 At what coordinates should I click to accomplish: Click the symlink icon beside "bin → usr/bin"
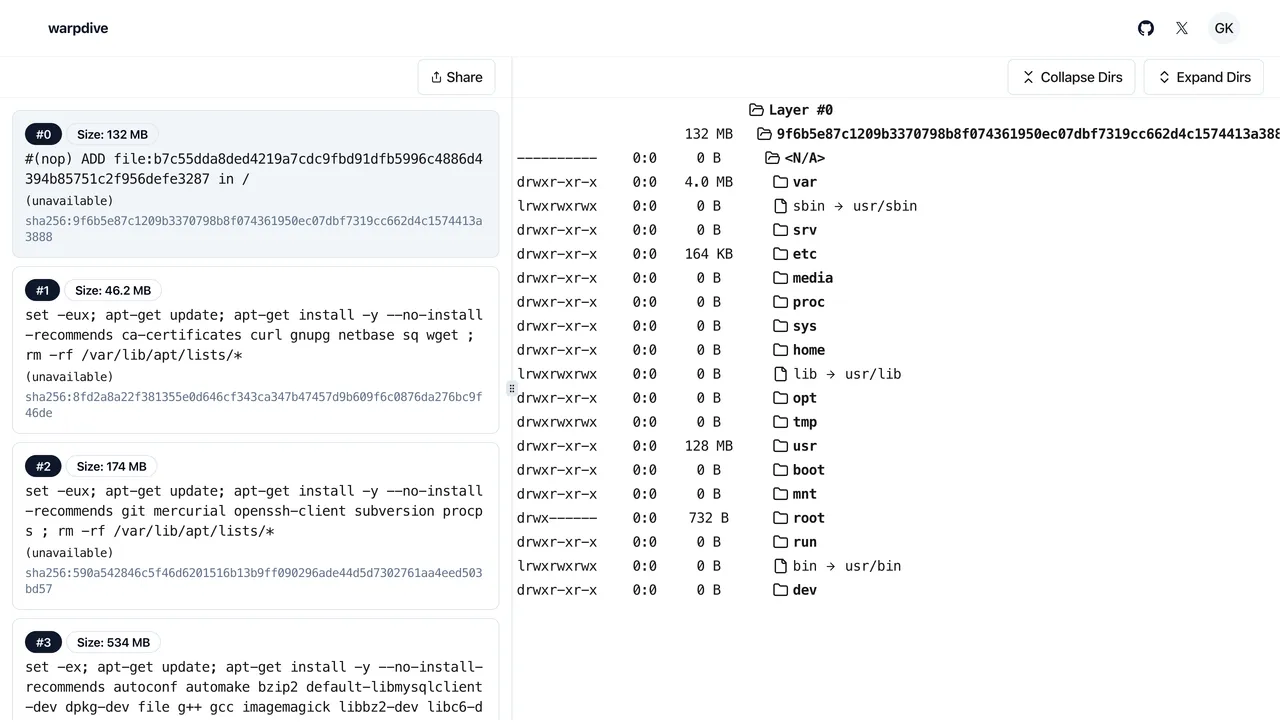coord(780,566)
